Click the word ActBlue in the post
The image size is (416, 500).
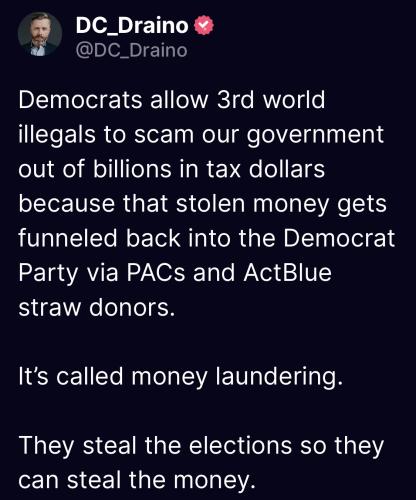[x=287, y=272]
